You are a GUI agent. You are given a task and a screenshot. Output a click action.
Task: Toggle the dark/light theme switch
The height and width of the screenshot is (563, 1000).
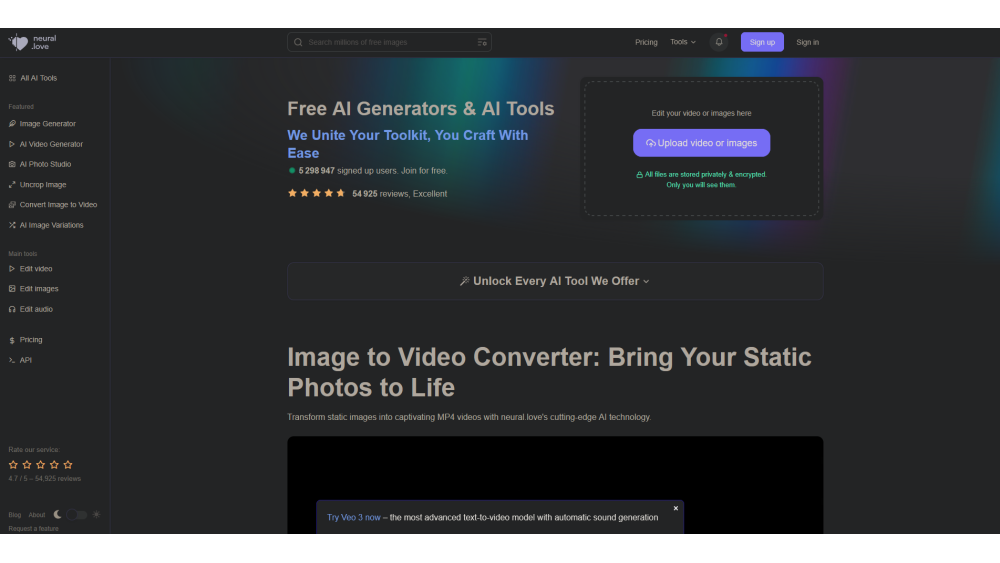(77, 515)
